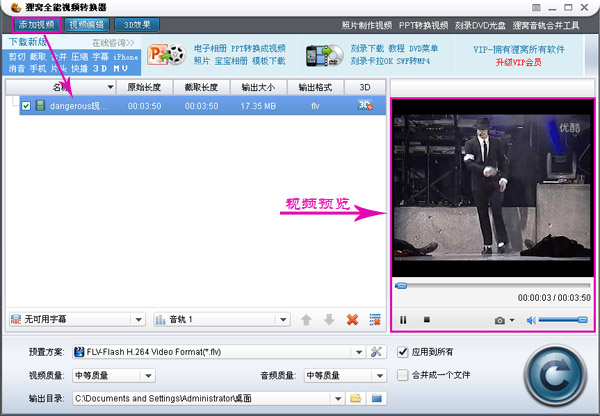
Task: Pause the video preview
Action: [x=403, y=320]
